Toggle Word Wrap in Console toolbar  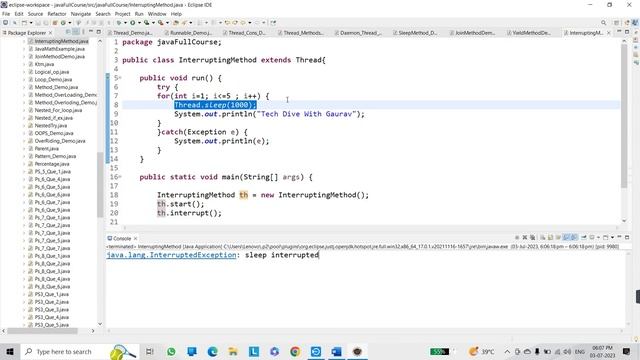tap(558, 238)
